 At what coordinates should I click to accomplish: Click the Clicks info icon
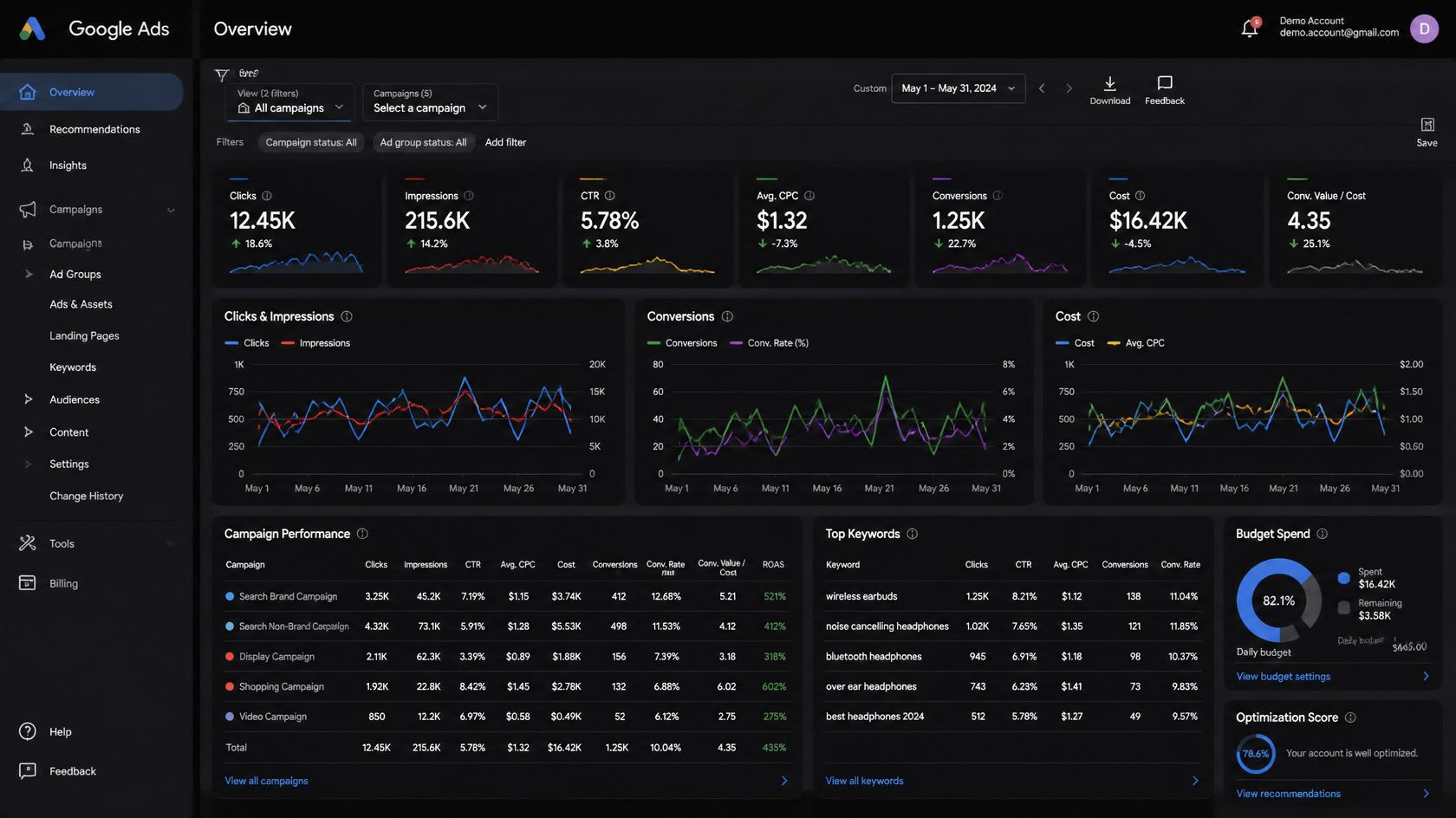pyautogui.click(x=267, y=196)
